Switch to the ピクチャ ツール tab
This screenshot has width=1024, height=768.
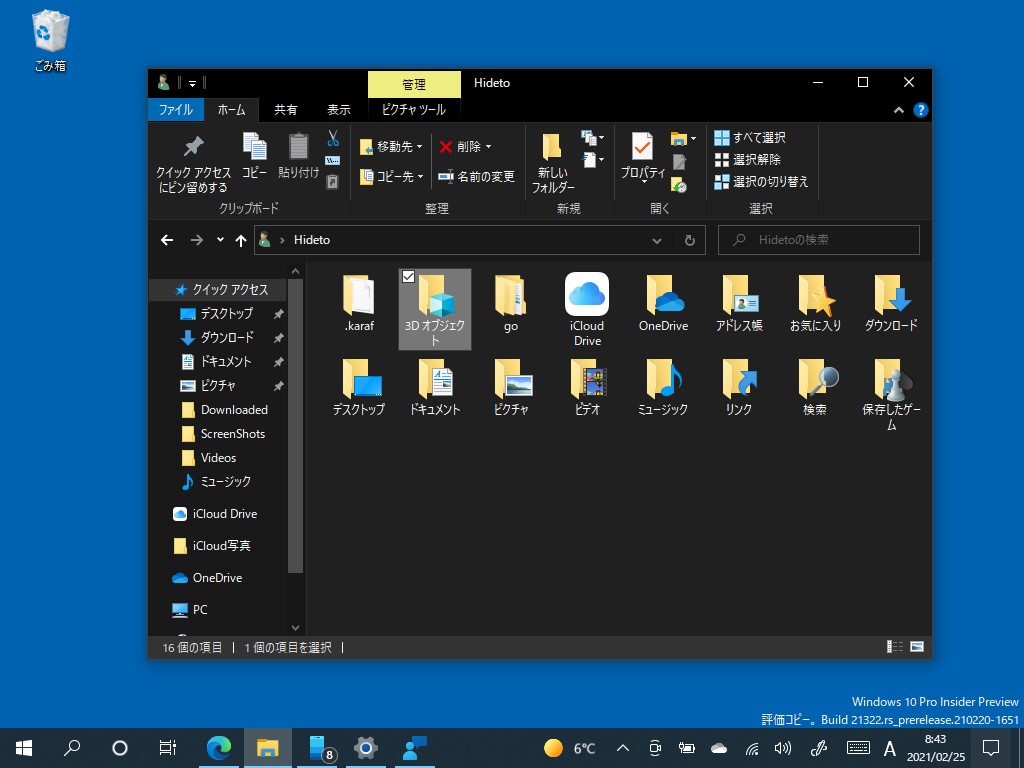(x=414, y=110)
